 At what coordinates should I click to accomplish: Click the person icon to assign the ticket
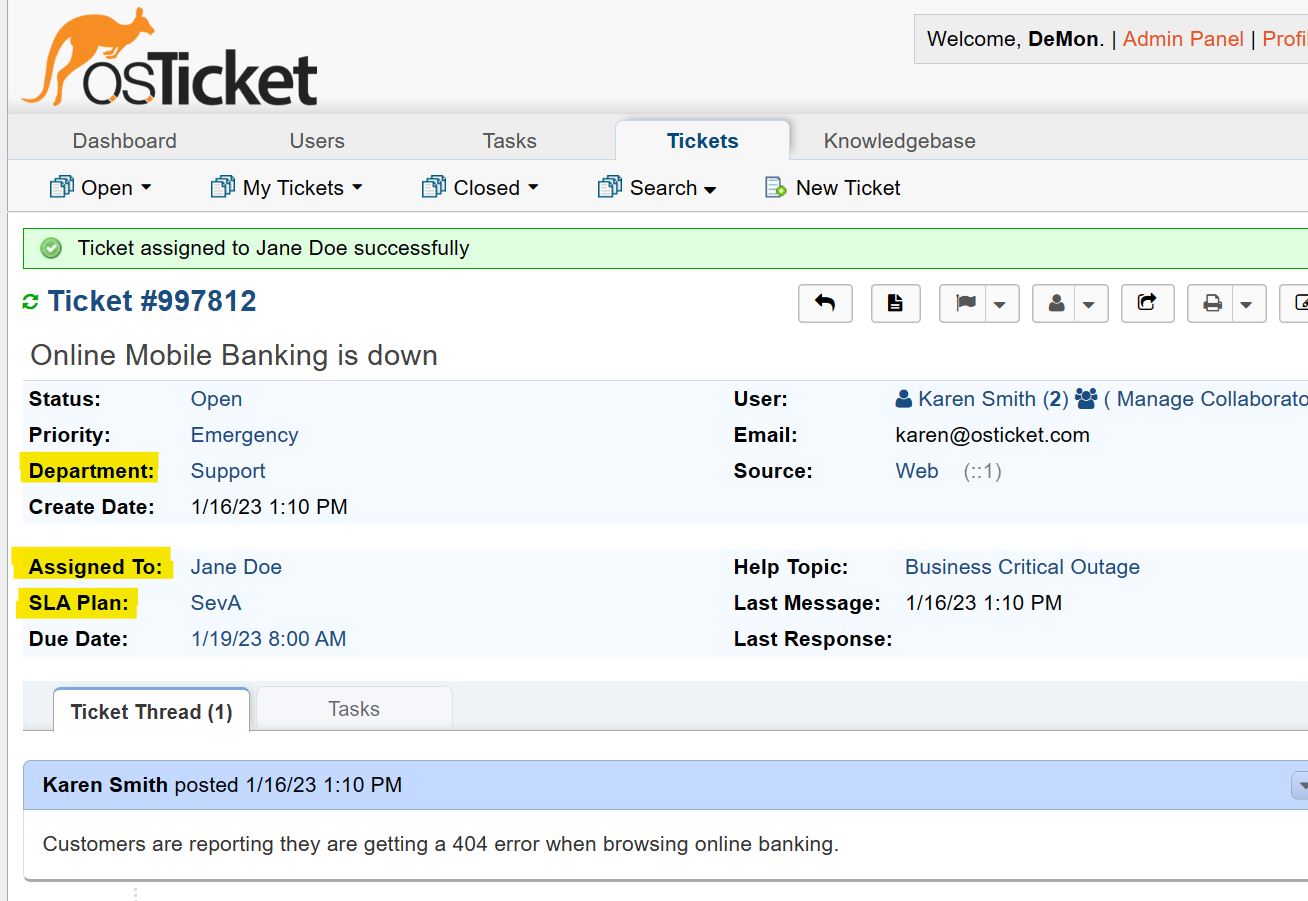coord(1058,303)
